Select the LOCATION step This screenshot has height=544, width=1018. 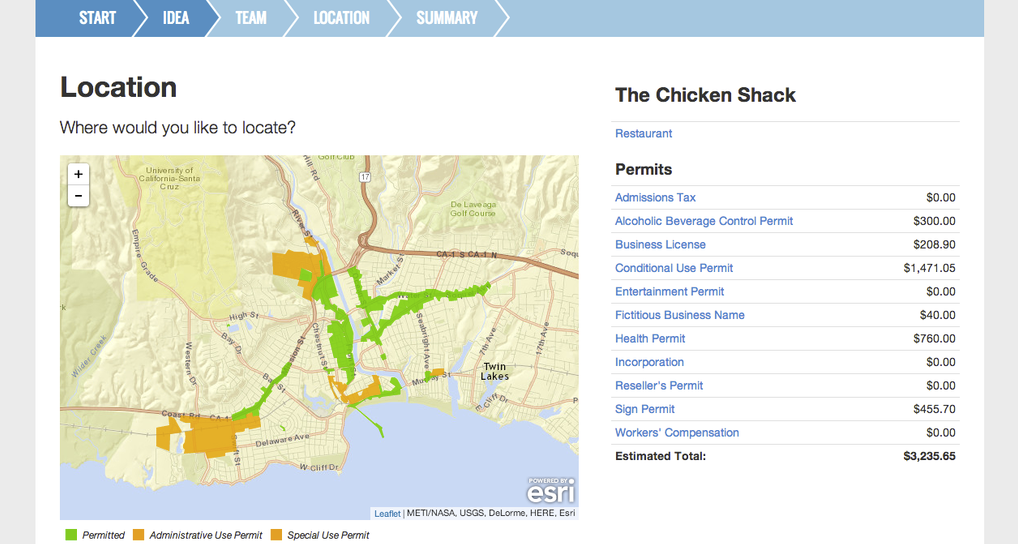pyautogui.click(x=341, y=18)
